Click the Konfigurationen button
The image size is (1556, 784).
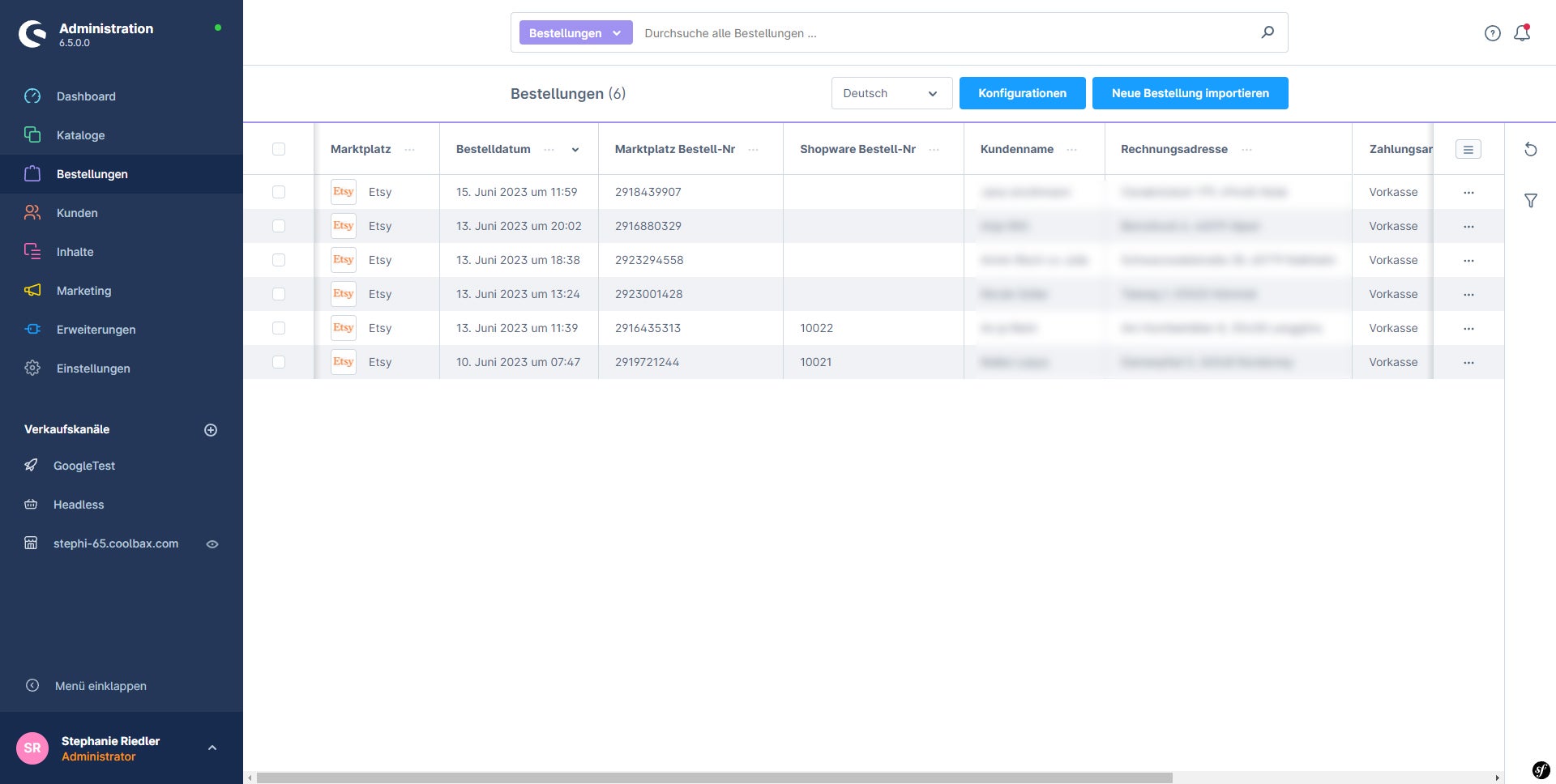pyautogui.click(x=1022, y=93)
